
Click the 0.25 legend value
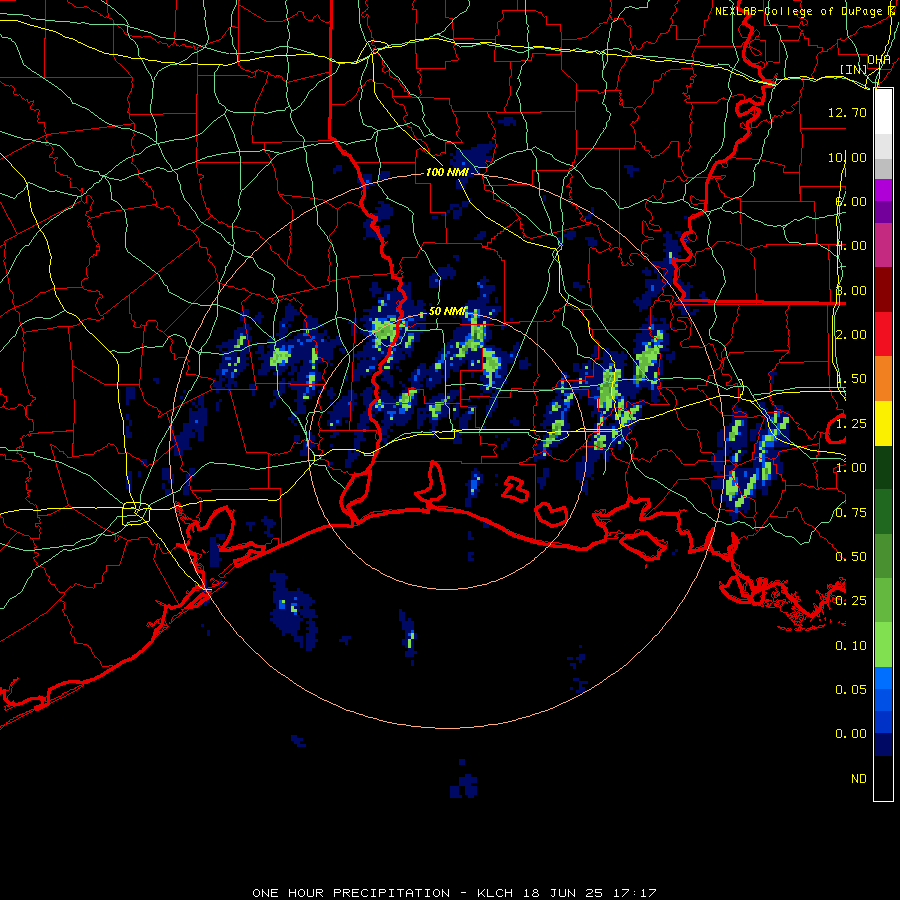pyautogui.click(x=851, y=601)
